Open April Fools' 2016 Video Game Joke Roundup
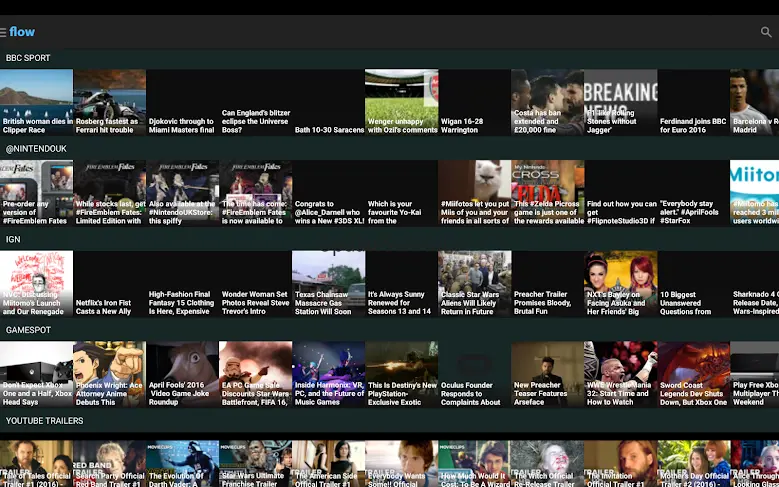Image resolution: width=779 pixels, height=487 pixels. (182, 375)
